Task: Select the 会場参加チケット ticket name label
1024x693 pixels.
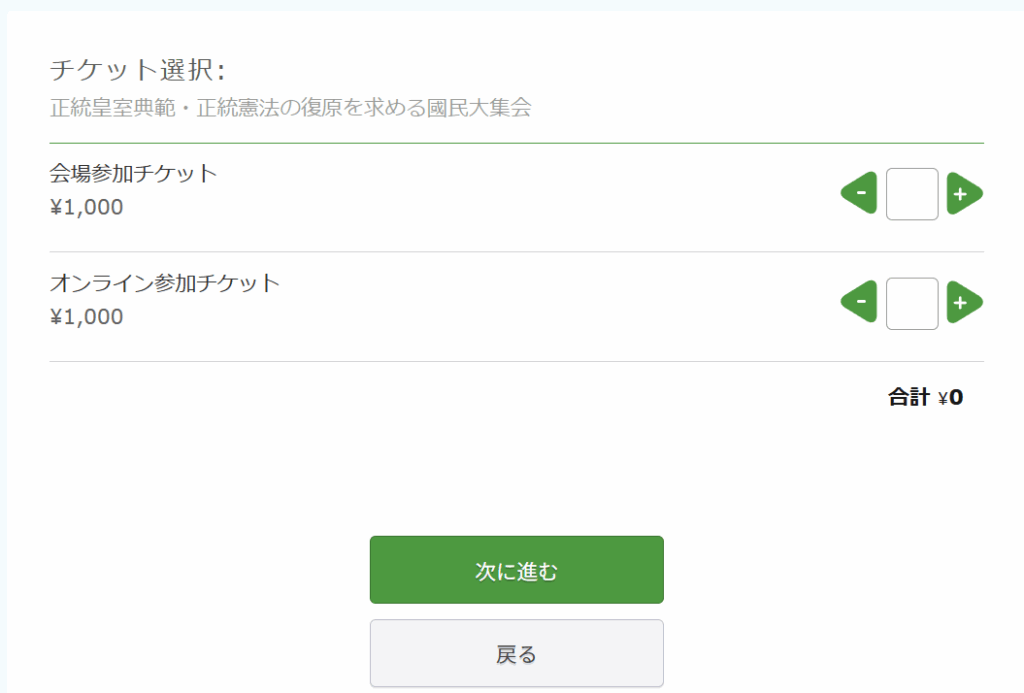Action: tap(133, 173)
